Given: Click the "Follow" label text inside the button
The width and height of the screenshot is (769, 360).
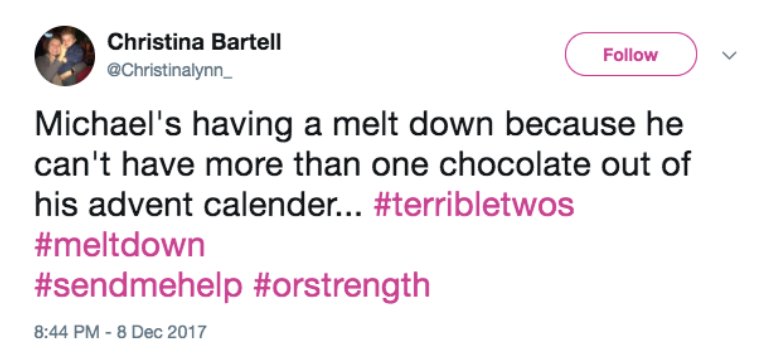Looking at the screenshot, I should pyautogui.click(x=631, y=54).
